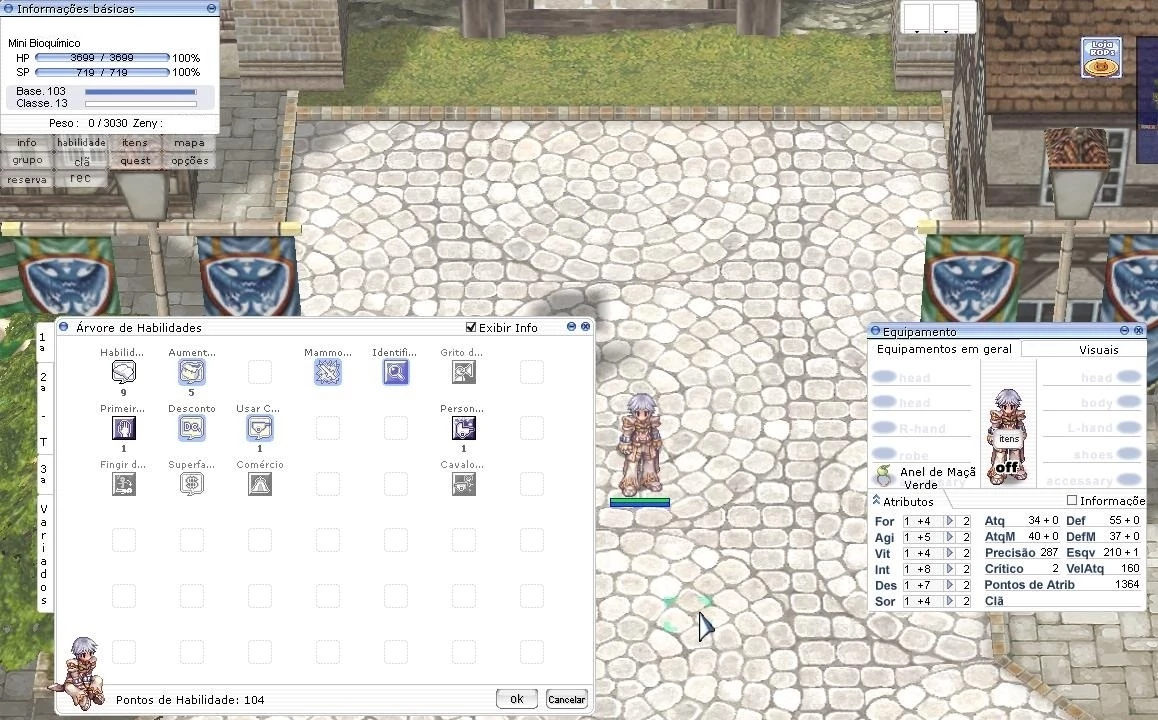Select the Equipamentos em geral tab

pos(944,349)
